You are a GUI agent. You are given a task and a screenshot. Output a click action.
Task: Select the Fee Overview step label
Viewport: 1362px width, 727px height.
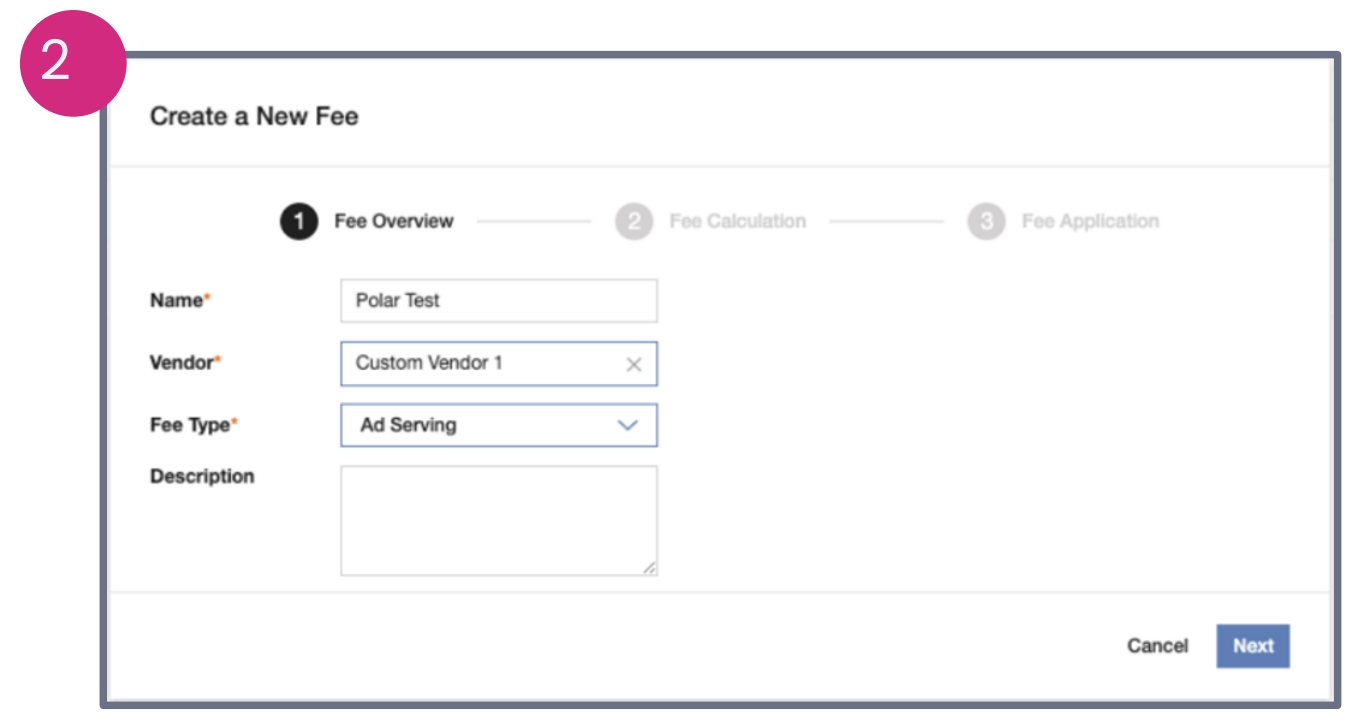(x=393, y=222)
